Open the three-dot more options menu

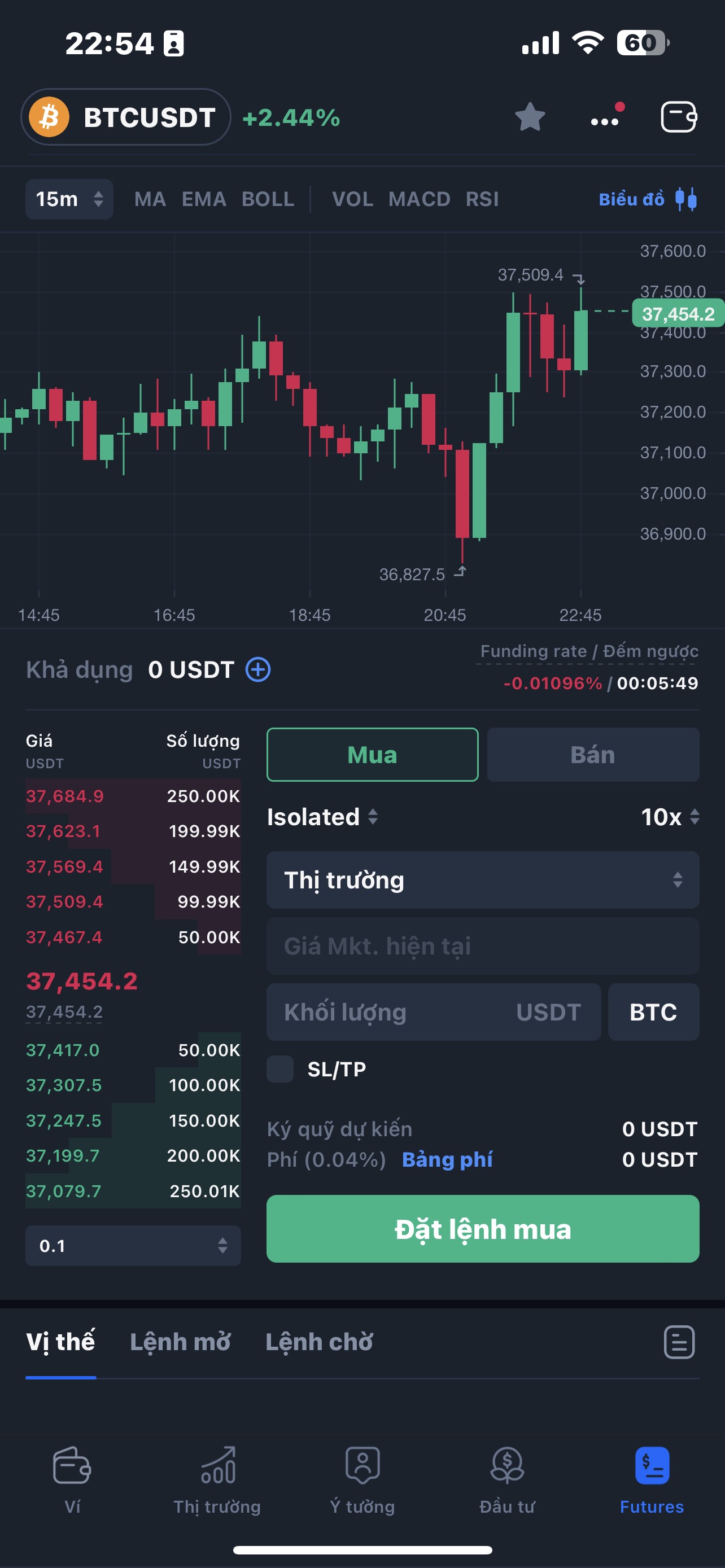click(x=605, y=119)
